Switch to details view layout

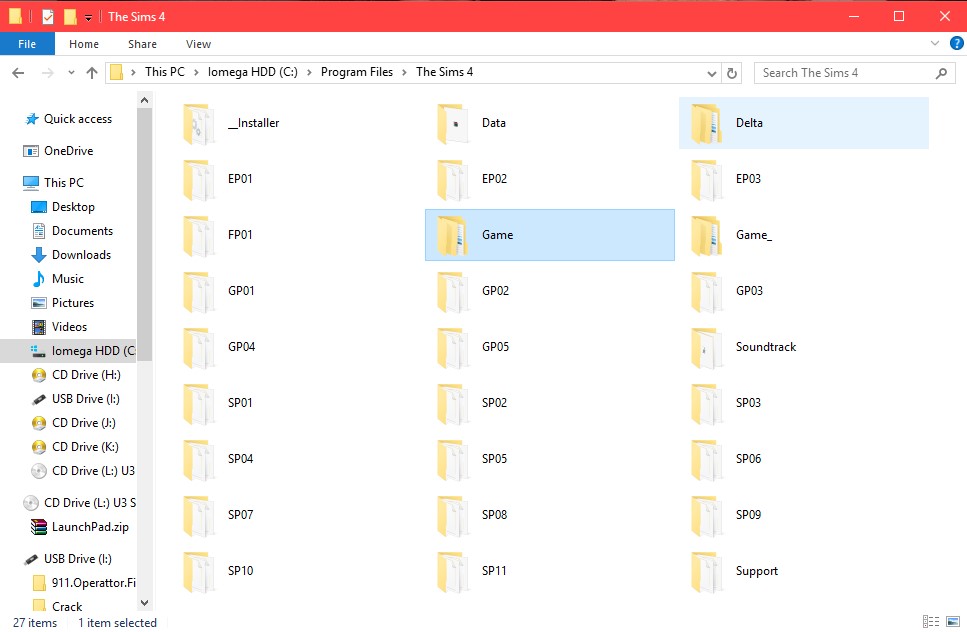tap(931, 622)
